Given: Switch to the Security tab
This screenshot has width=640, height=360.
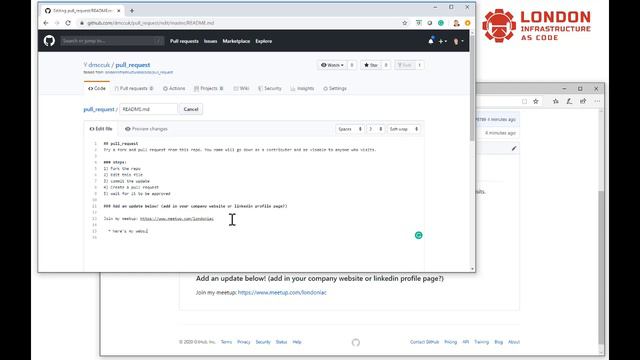Looking at the screenshot, I should pos(270,88).
